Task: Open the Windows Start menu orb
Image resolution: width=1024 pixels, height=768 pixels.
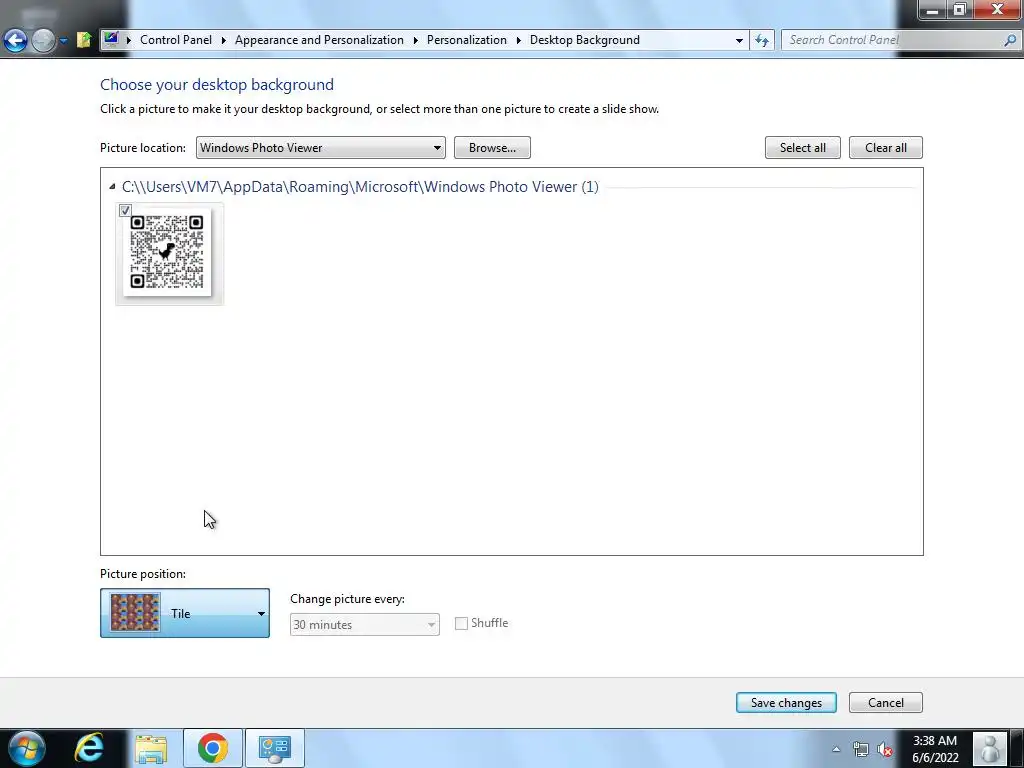Action: click(27, 748)
